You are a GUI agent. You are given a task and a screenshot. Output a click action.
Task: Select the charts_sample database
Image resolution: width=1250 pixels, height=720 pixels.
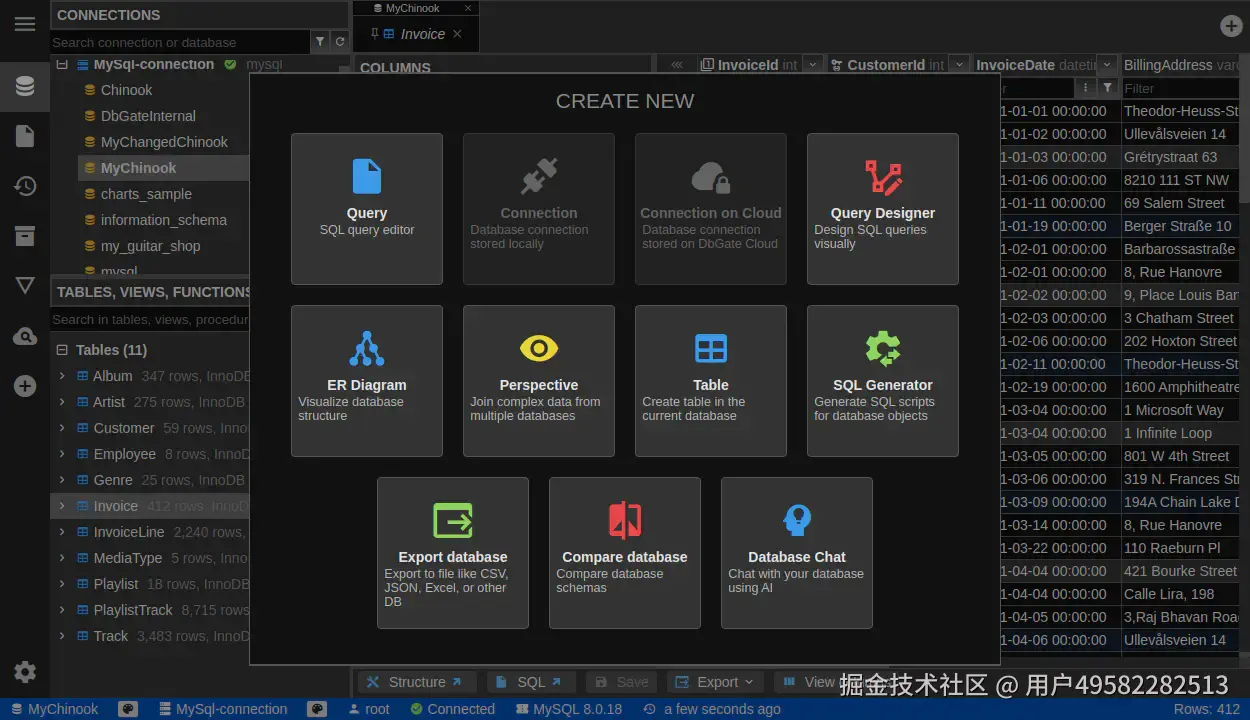coord(146,194)
